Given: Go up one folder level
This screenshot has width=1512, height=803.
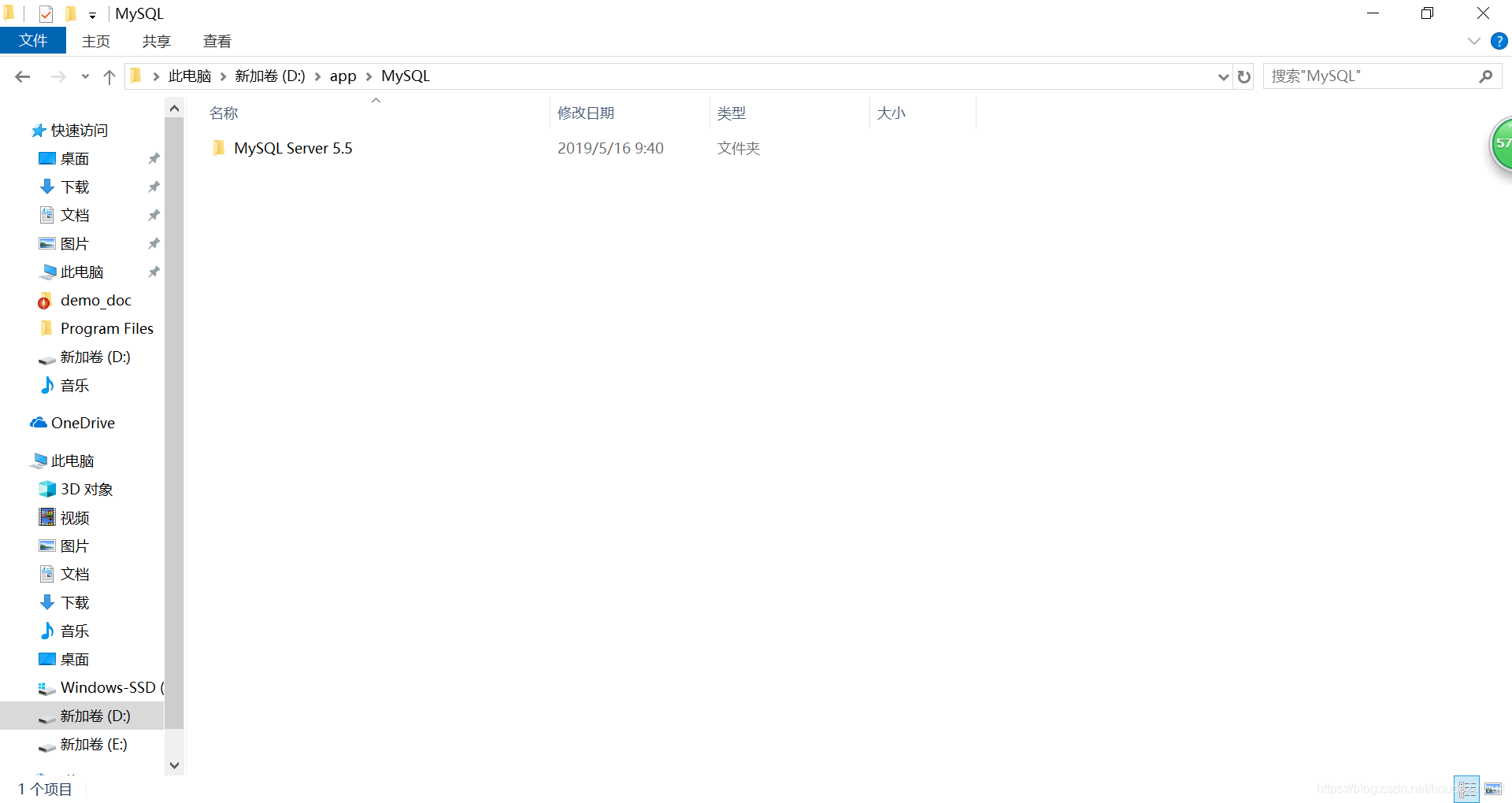Looking at the screenshot, I should pyautogui.click(x=109, y=76).
